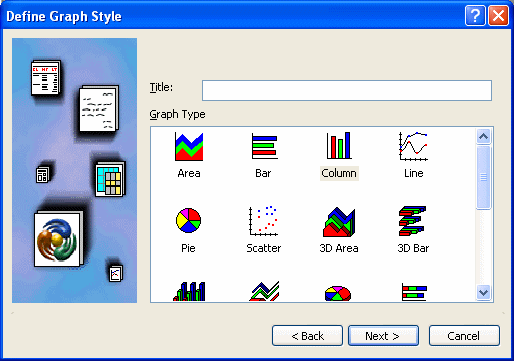The image size is (514, 361).
Task: Click the "3D Bar" label text
Action: point(413,248)
